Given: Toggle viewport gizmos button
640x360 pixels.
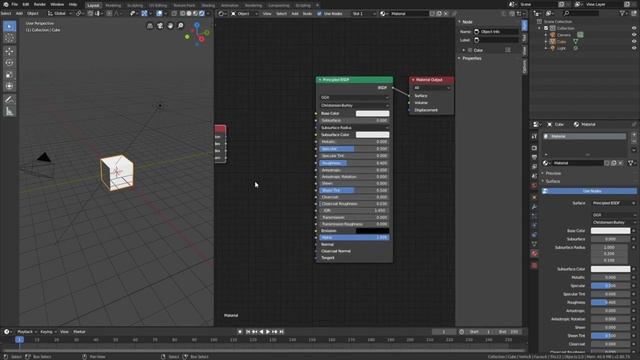Looking at the screenshot, I should pos(144,13).
